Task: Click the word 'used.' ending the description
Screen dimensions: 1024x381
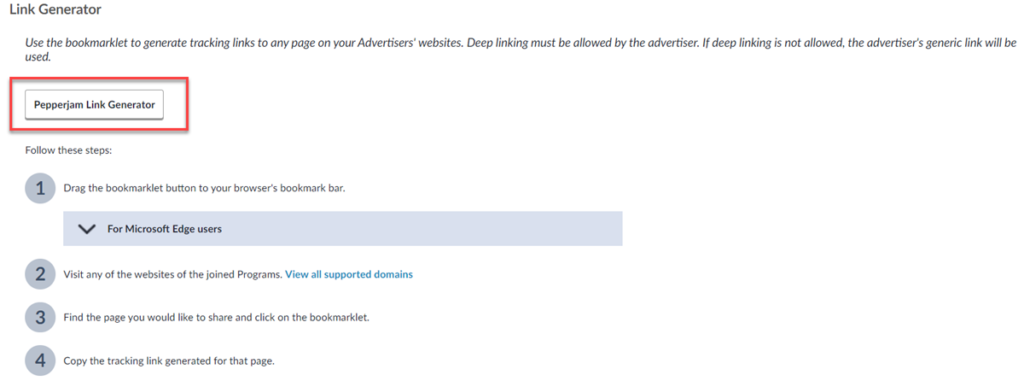Action: coord(38,58)
